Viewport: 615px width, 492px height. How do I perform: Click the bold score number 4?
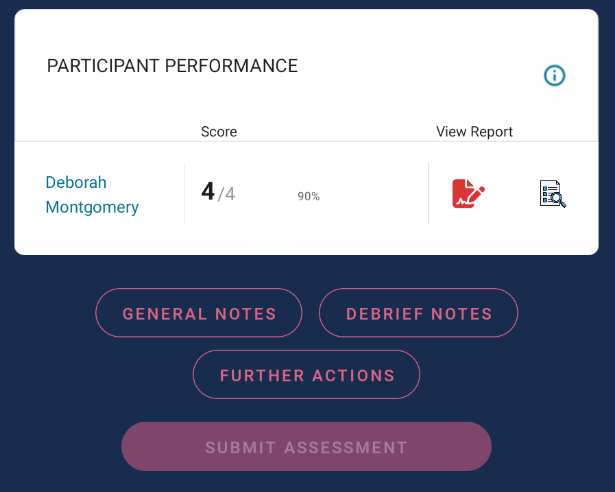208,191
